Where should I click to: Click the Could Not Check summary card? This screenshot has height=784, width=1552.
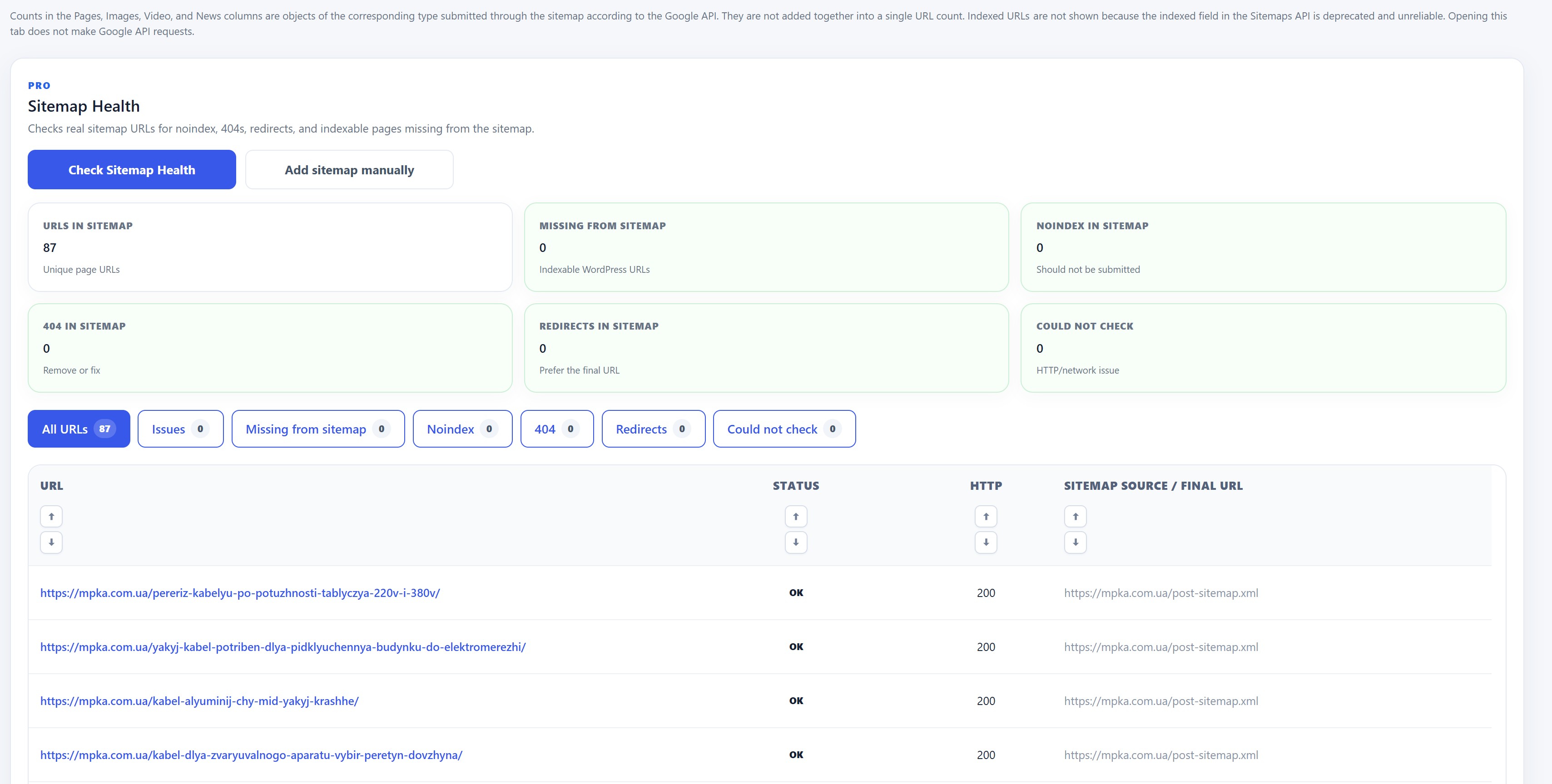[x=1264, y=348]
